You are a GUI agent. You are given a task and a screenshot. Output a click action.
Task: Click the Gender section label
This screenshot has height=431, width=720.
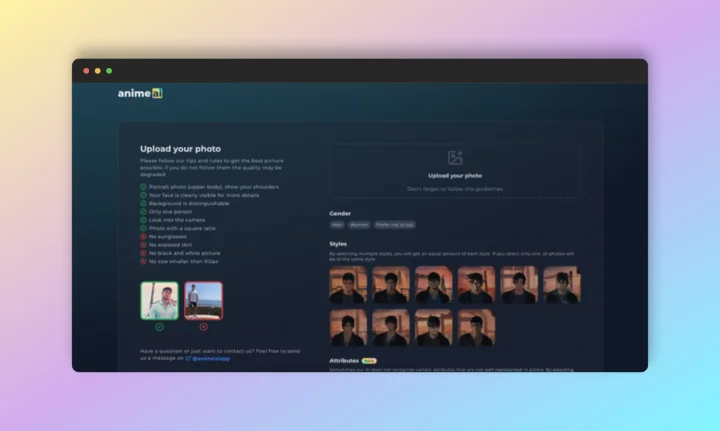[x=340, y=213]
